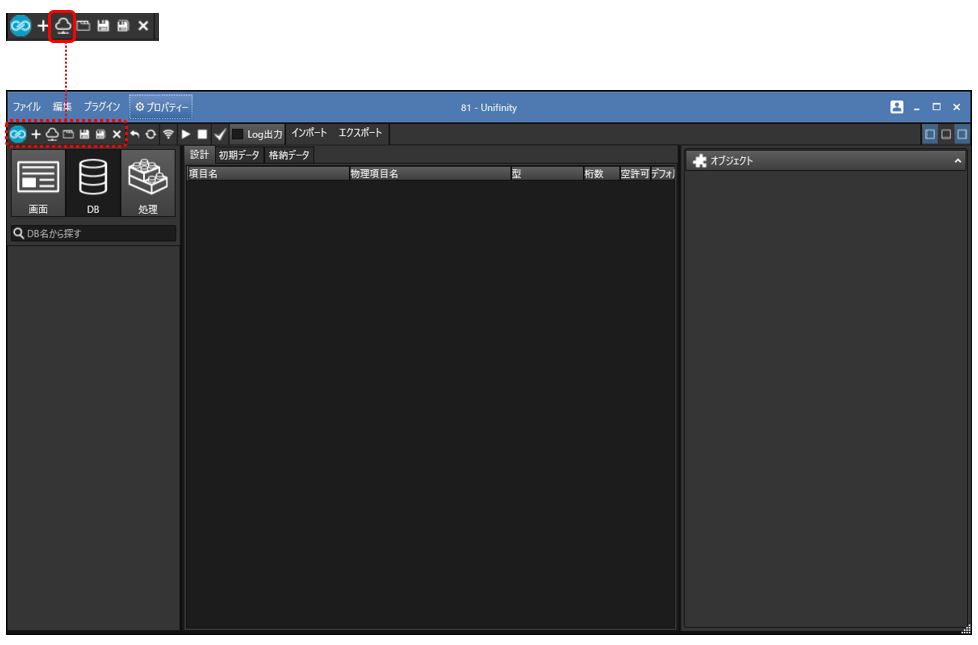Screen dimensions: 978x645
Task: Click the undo arrow icon
Action: (x=135, y=134)
